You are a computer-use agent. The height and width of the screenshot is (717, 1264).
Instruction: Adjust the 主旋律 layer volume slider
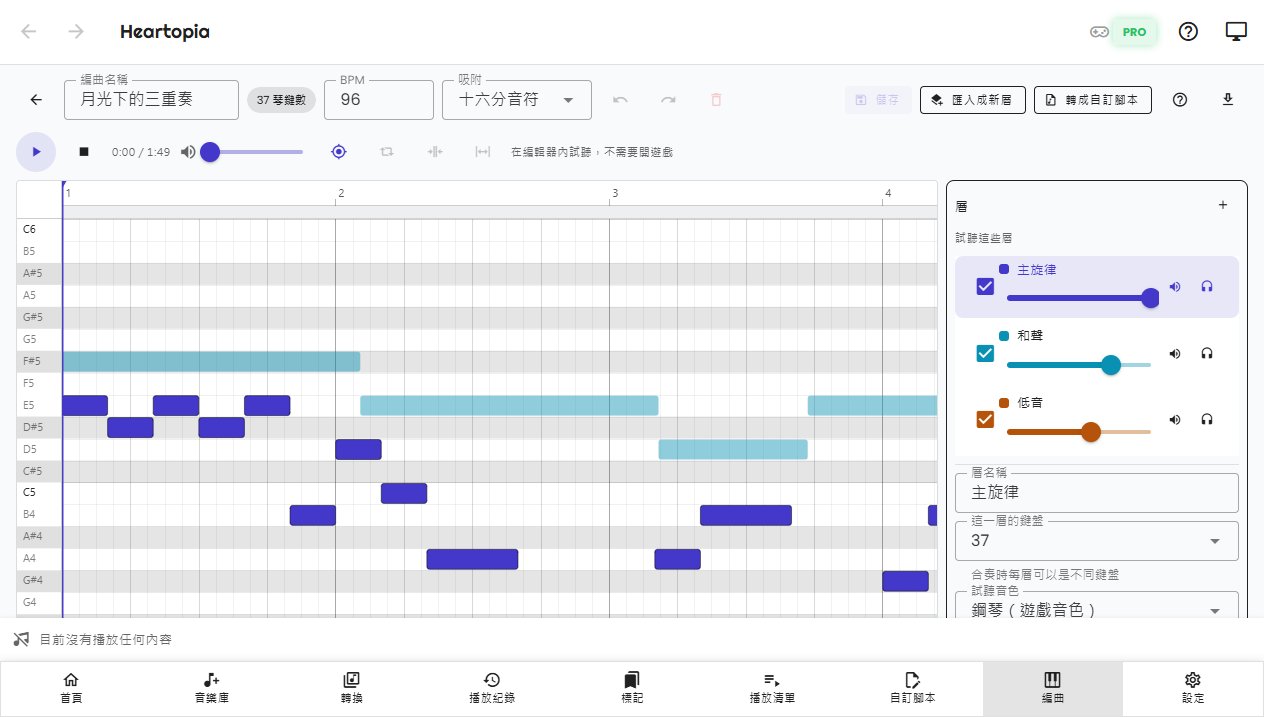pyautogui.click(x=1079, y=297)
